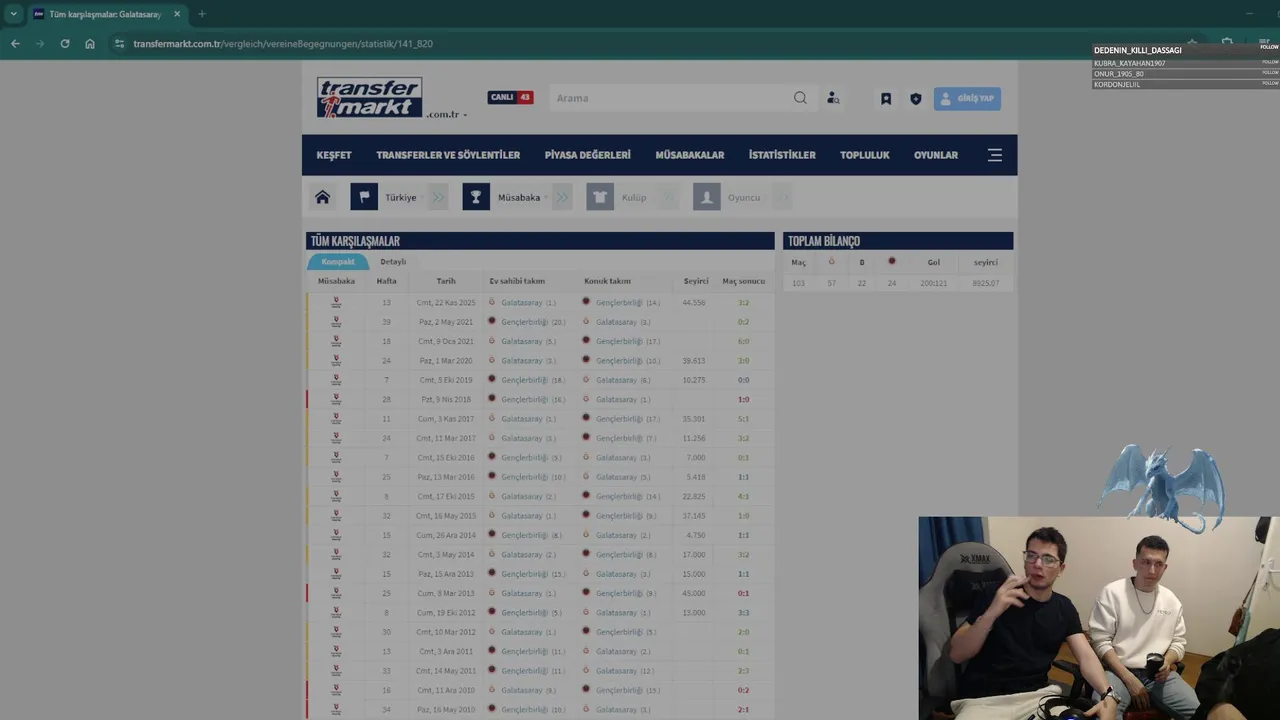Expand the Türkiye breadcrumb dropdown
Viewport: 1280px width, 720px height.
(421, 198)
